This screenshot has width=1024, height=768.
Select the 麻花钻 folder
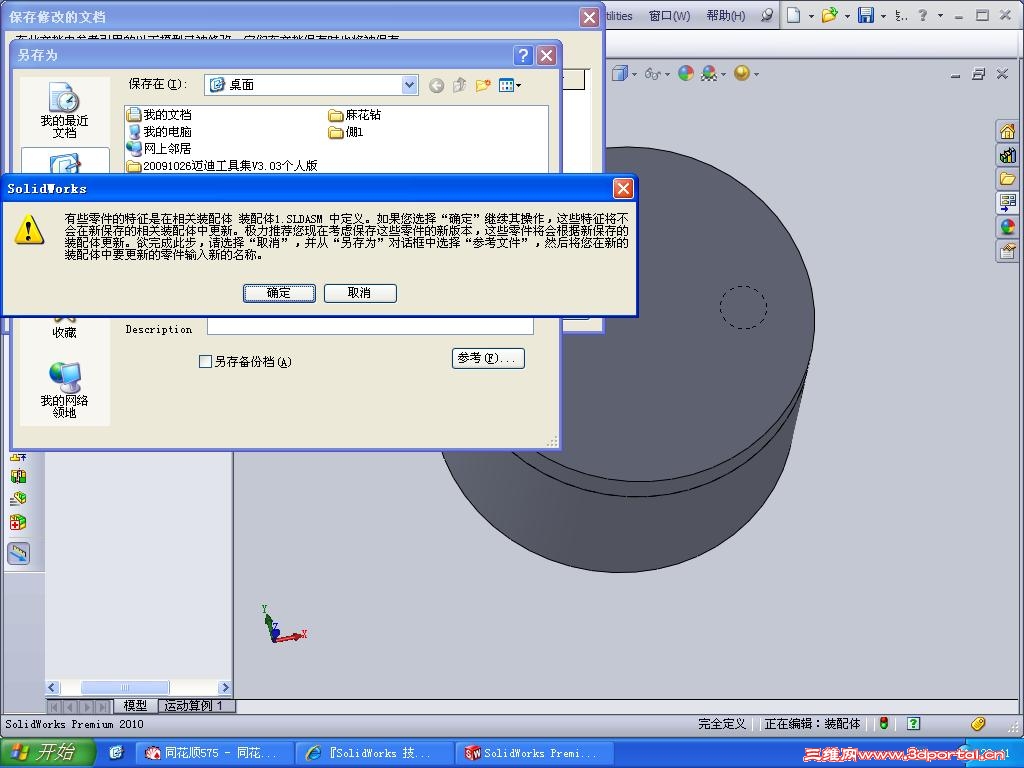click(x=355, y=115)
